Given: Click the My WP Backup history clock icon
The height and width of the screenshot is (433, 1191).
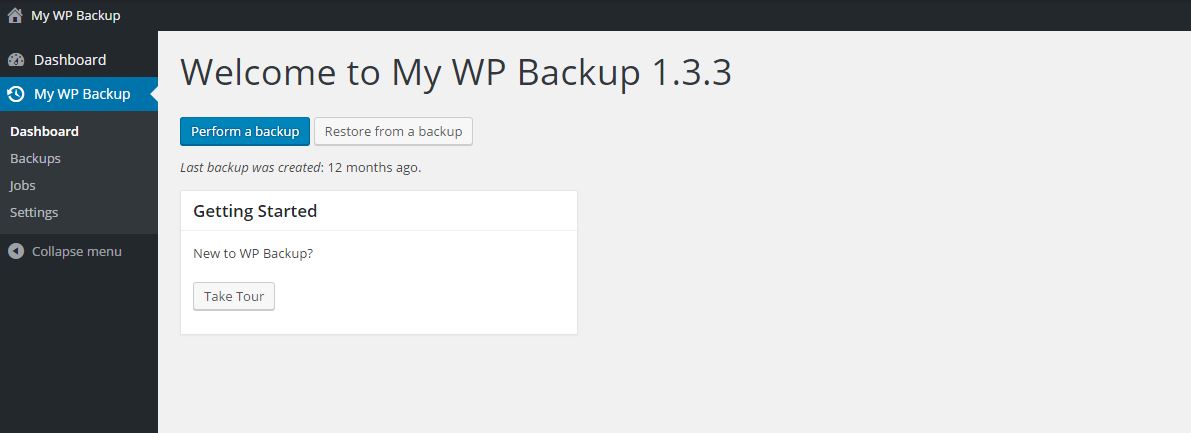Looking at the screenshot, I should [x=16, y=94].
